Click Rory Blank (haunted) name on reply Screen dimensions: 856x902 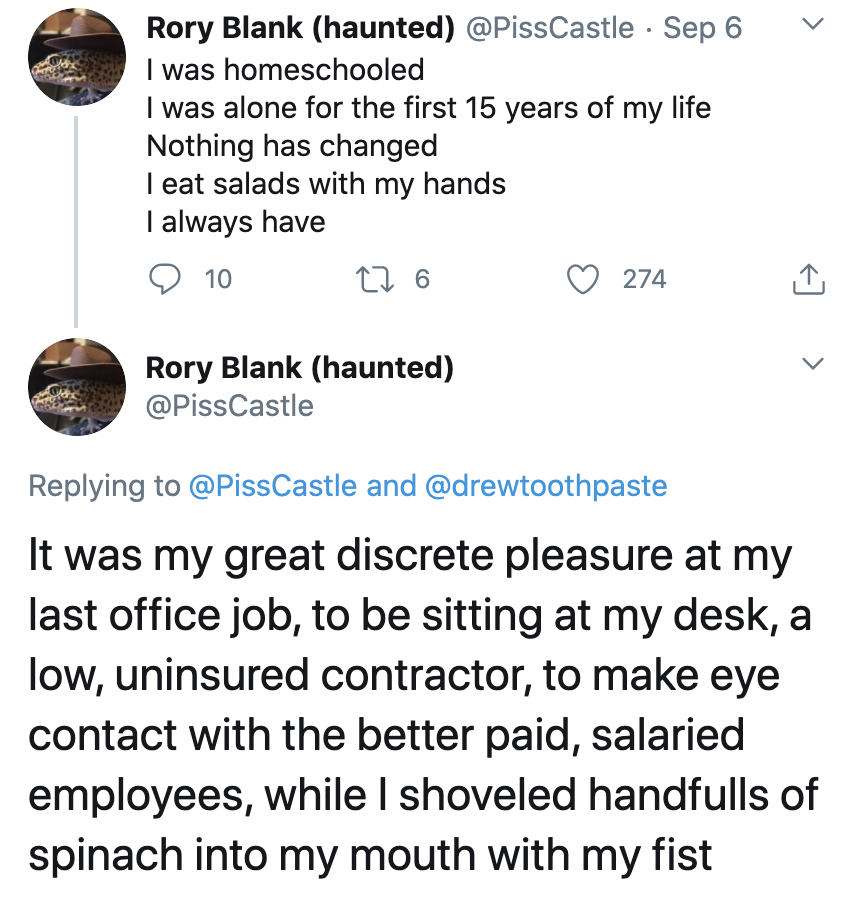300,368
